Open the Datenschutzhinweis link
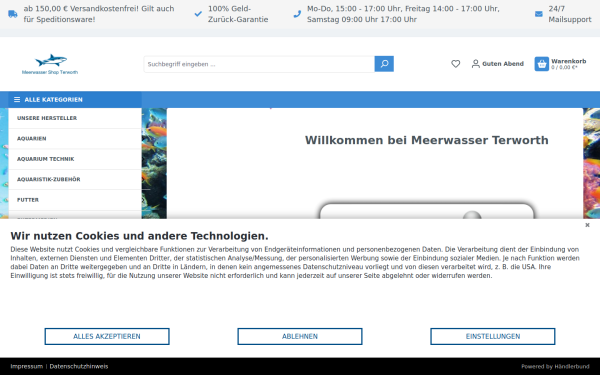 [79, 366]
